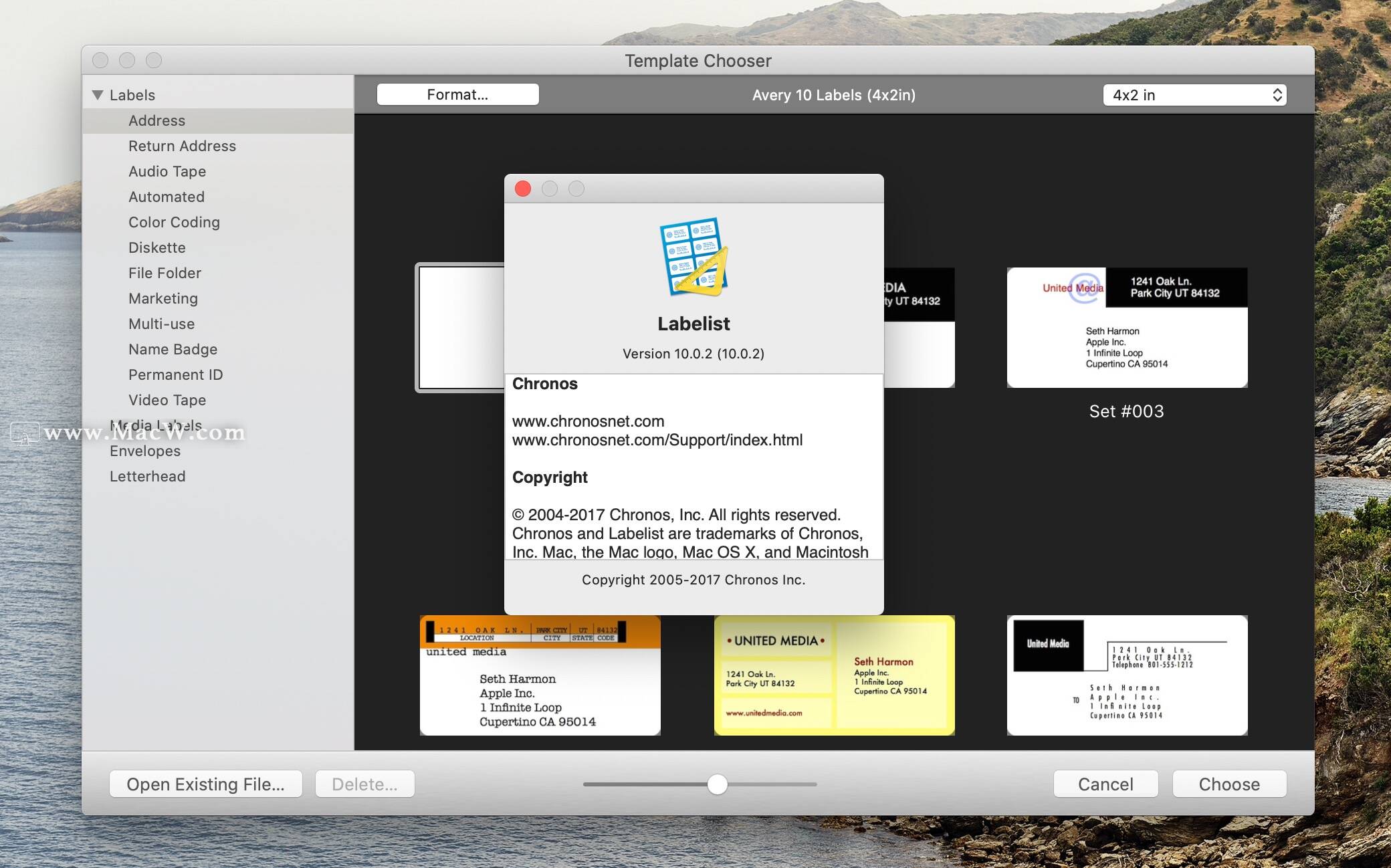Viewport: 1391px width, 868px height.
Task: Select Permanent ID category
Action: click(x=175, y=374)
